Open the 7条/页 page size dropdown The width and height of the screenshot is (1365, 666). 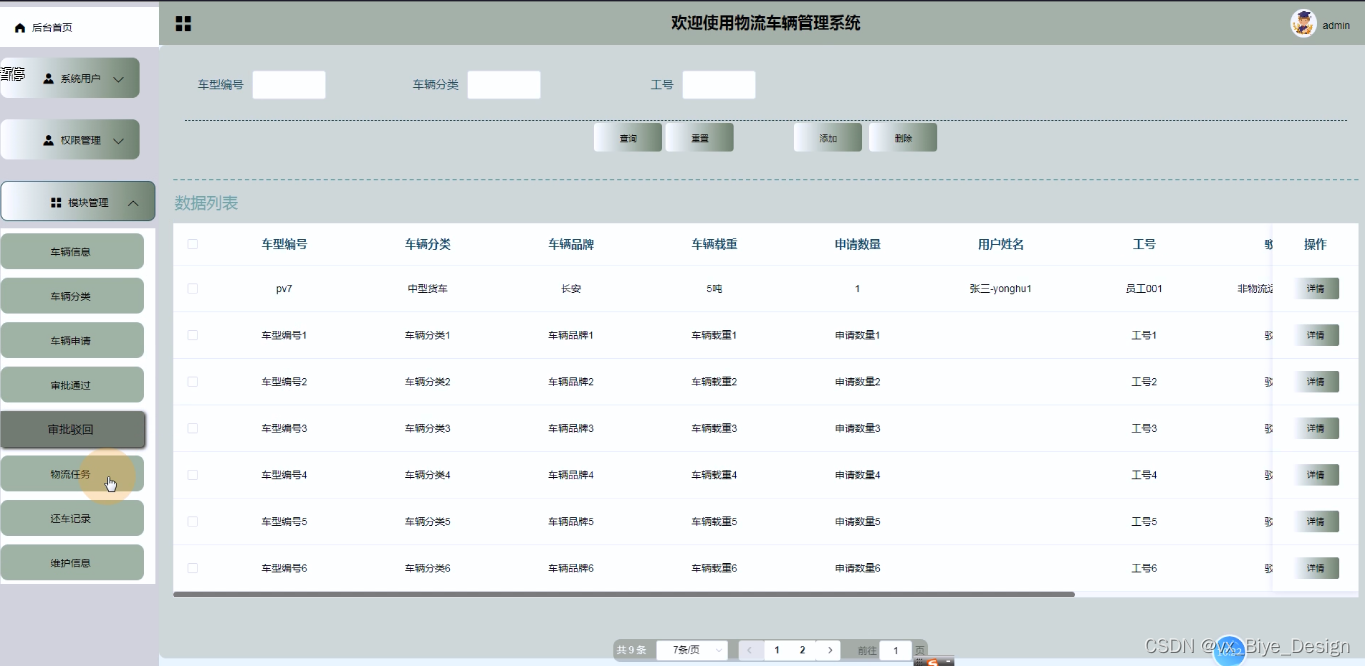click(692, 650)
